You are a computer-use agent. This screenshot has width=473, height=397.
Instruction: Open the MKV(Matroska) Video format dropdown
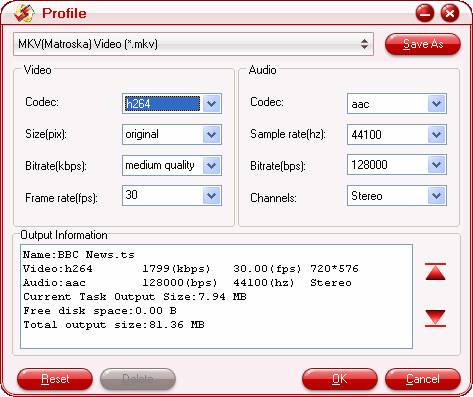coord(193,44)
